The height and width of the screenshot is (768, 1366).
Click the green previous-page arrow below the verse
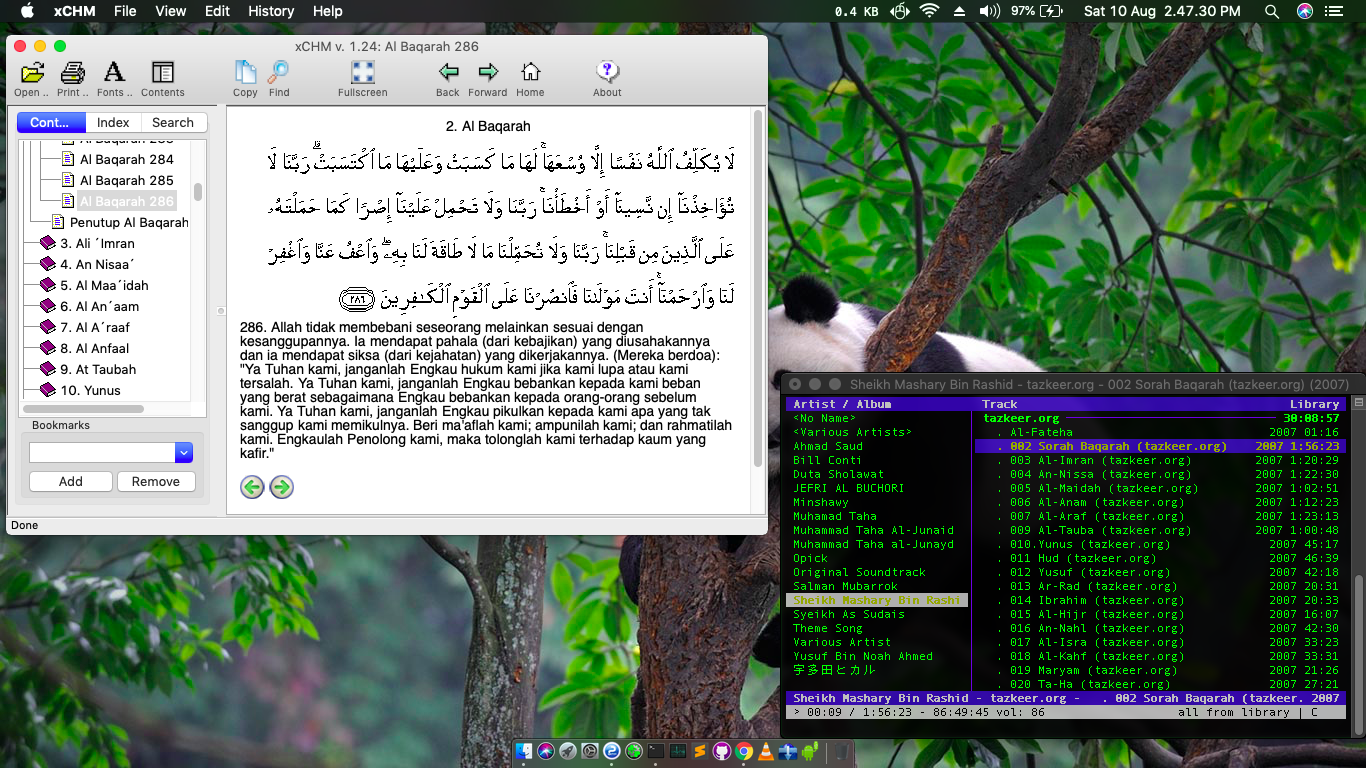(x=252, y=487)
